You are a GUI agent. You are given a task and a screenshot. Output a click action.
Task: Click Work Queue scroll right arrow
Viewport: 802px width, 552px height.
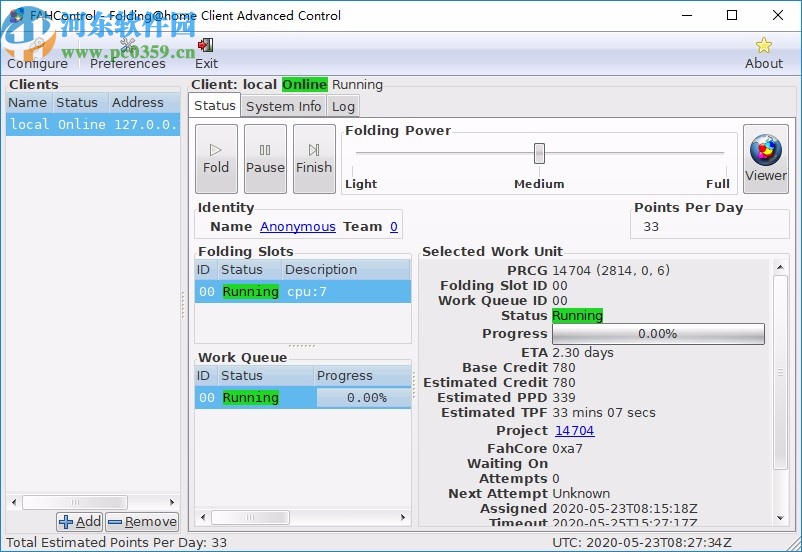403,517
